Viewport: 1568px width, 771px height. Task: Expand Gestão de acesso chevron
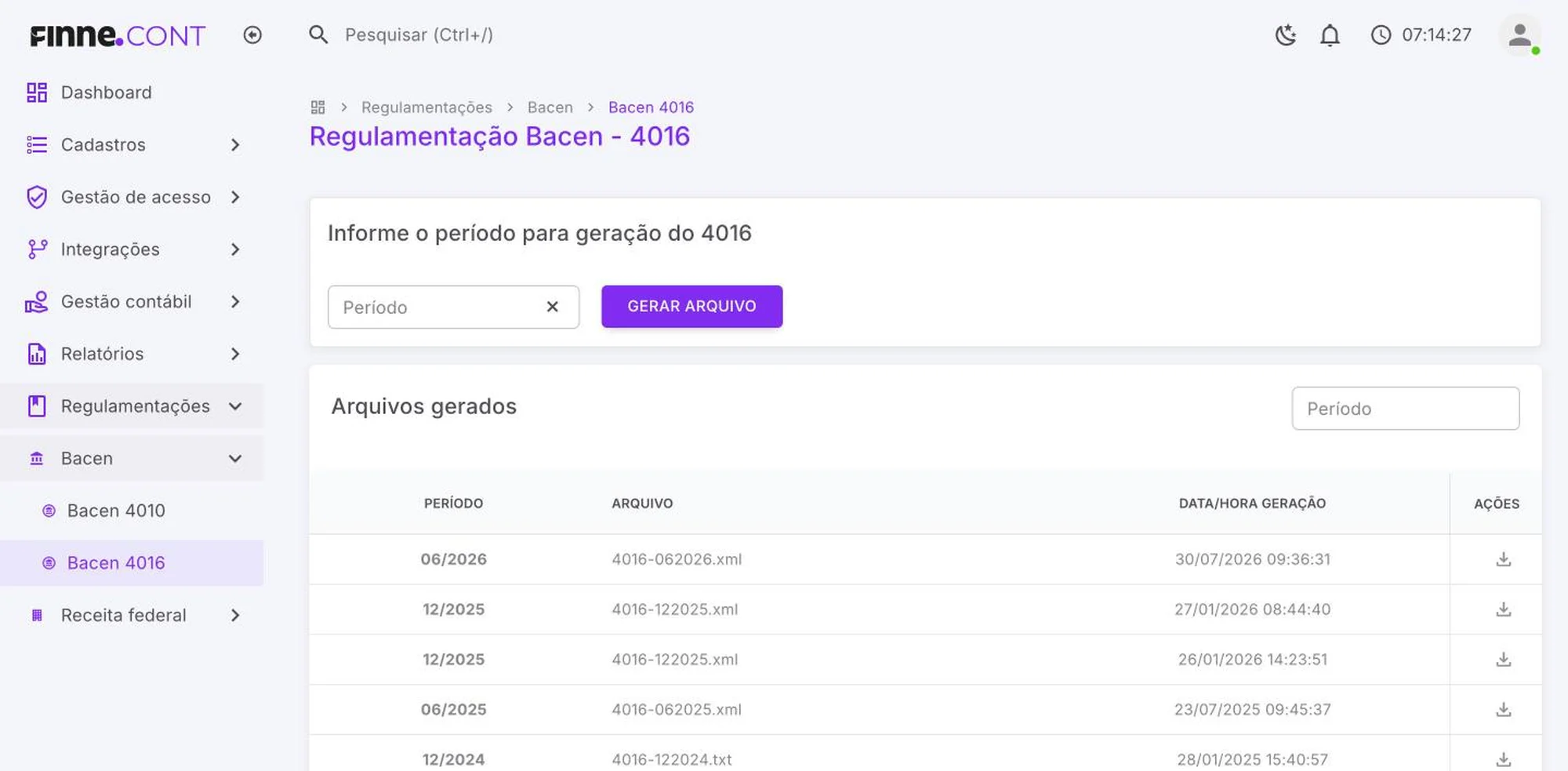235,197
